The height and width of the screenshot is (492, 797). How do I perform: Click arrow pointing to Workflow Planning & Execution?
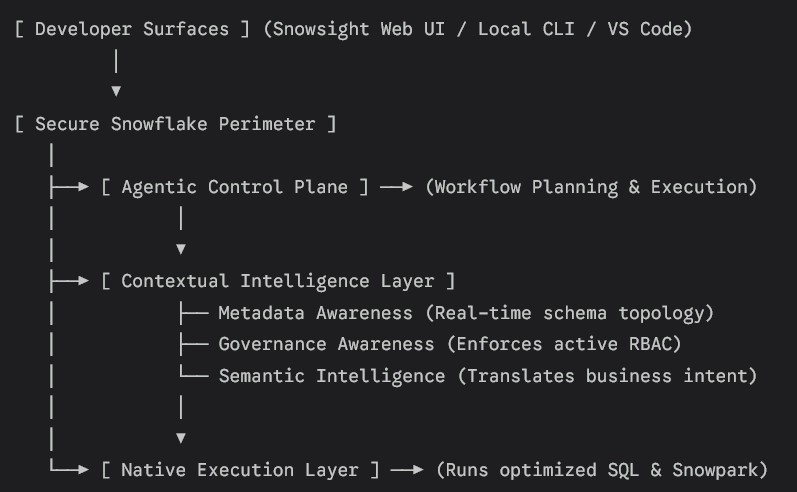point(396,187)
